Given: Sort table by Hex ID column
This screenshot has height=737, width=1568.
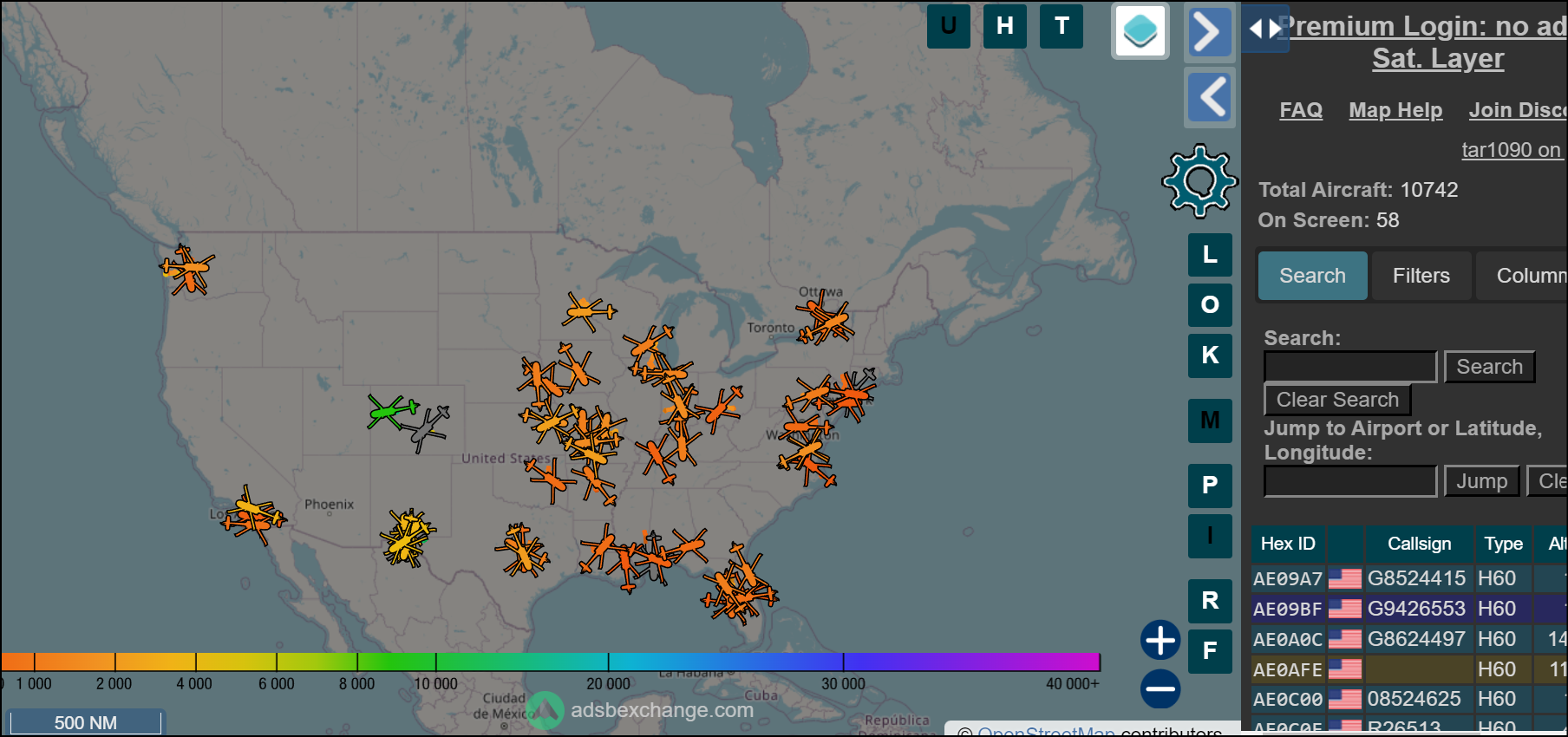Looking at the screenshot, I should [x=1288, y=544].
